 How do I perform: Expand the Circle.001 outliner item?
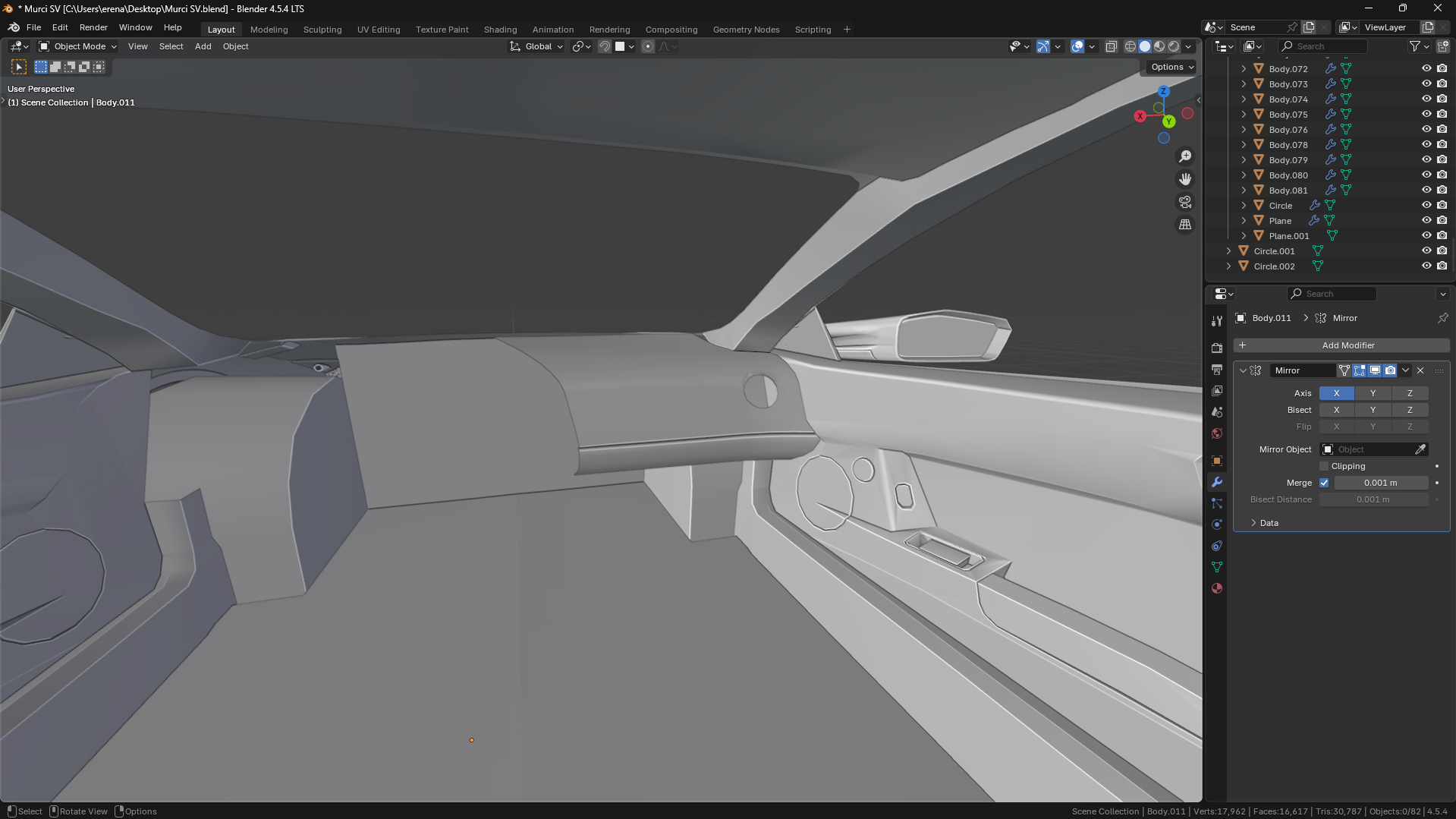click(x=1228, y=250)
